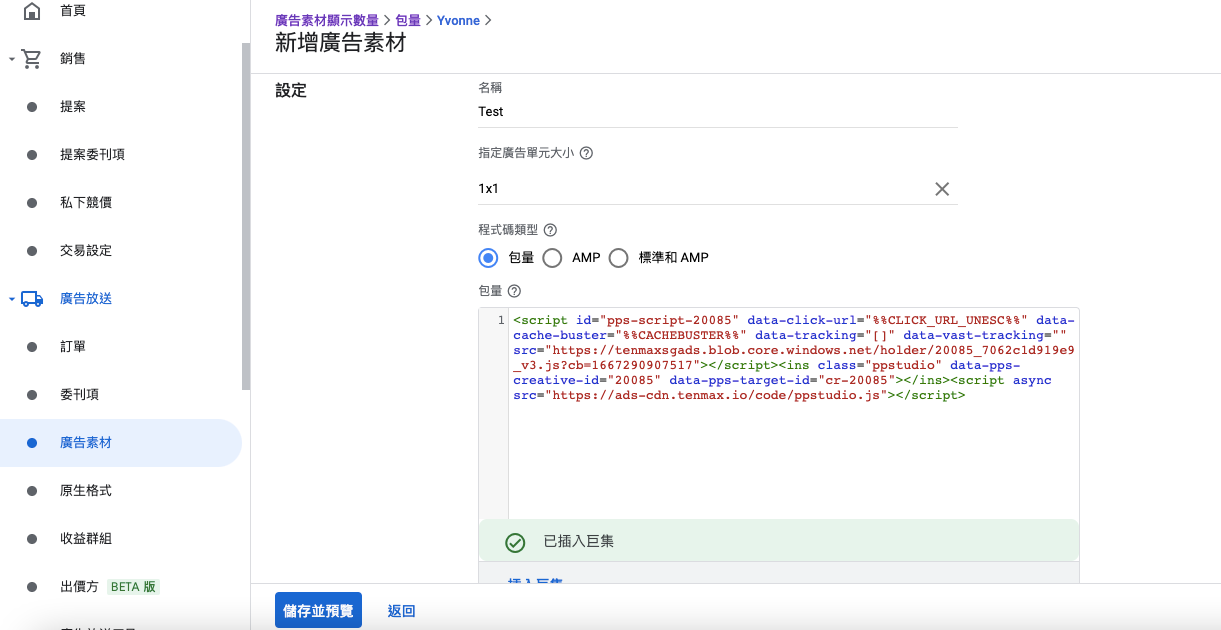
Task: Click the 已插入巨集 notification text
Action: (578, 542)
